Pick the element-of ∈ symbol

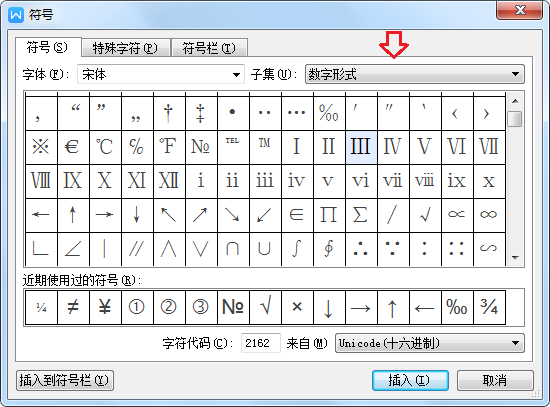pyautogui.click(x=297, y=214)
